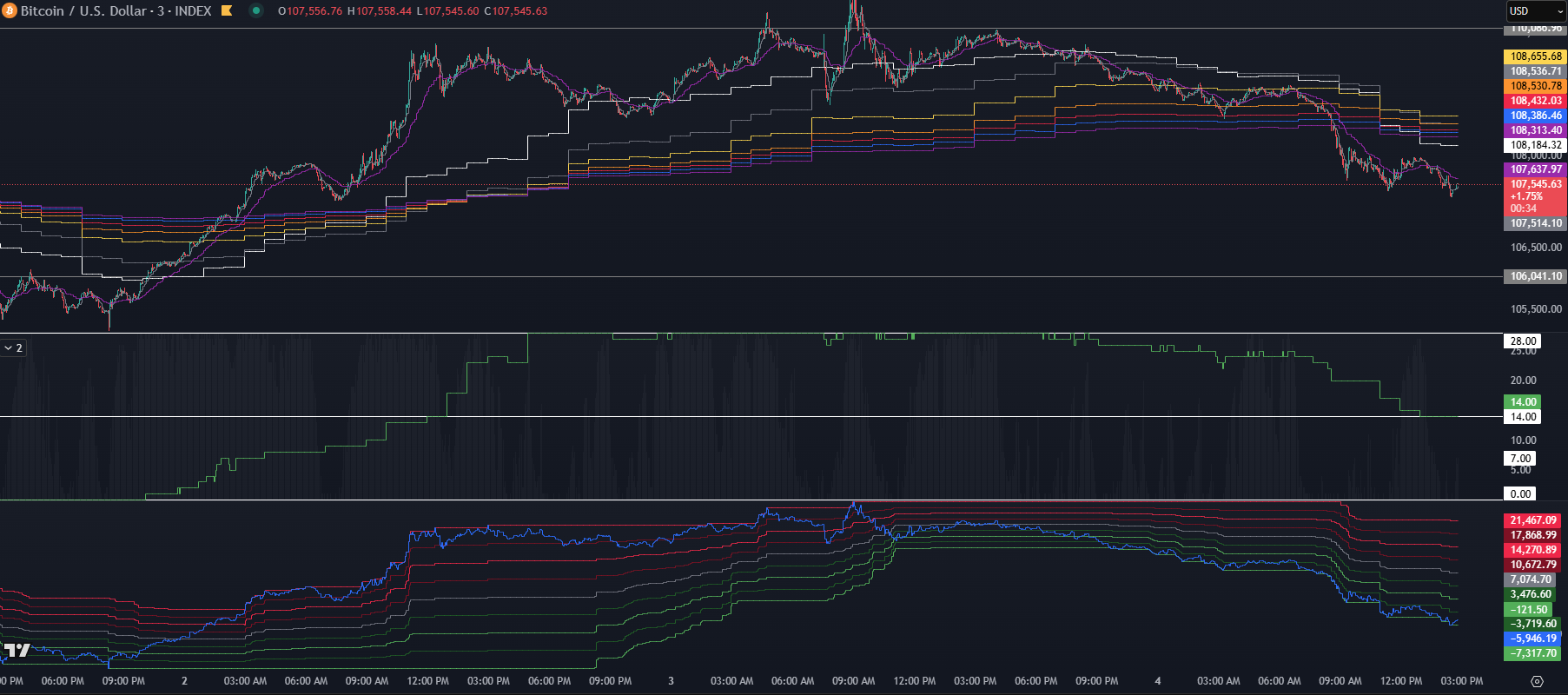Click the gray 7,074.70 band label
The height and width of the screenshot is (695, 1568).
[x=1531, y=579]
